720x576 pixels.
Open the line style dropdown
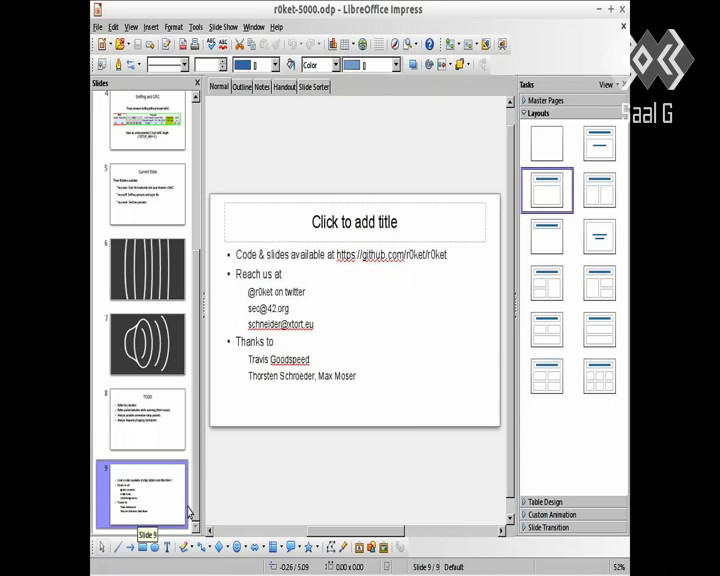tap(184, 65)
